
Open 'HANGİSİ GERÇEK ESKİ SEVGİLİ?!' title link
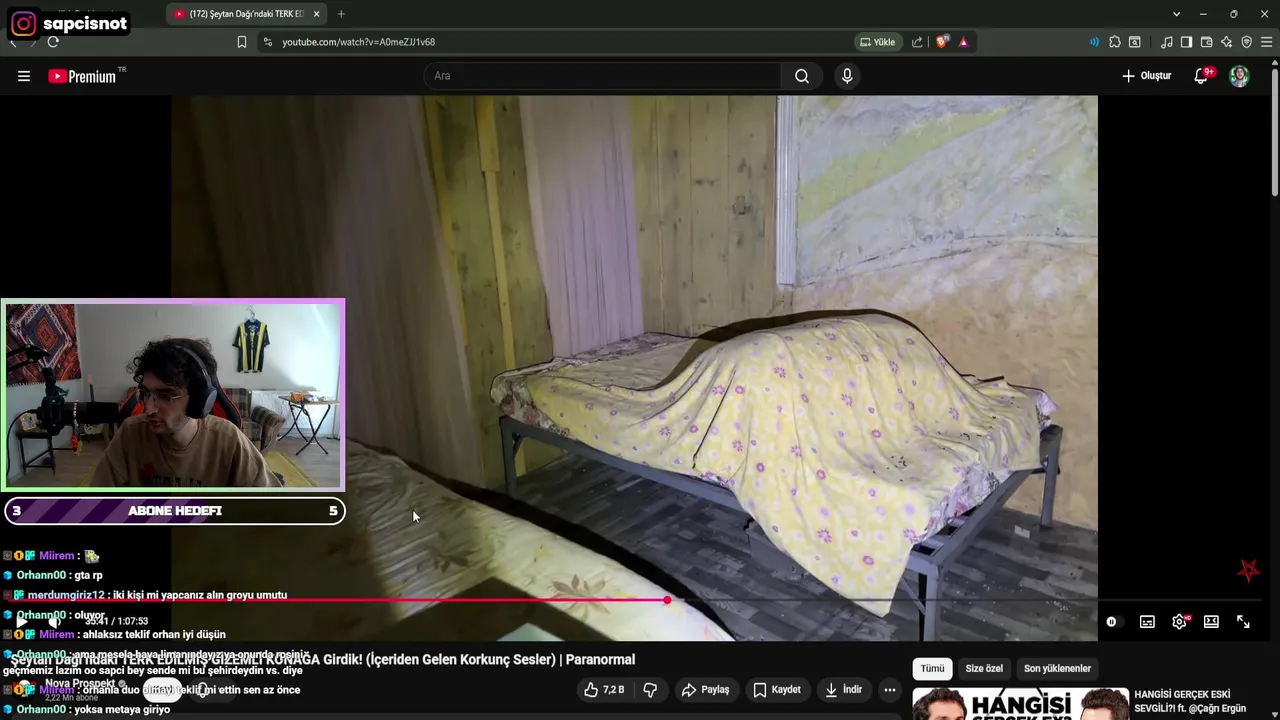[x=1190, y=701]
